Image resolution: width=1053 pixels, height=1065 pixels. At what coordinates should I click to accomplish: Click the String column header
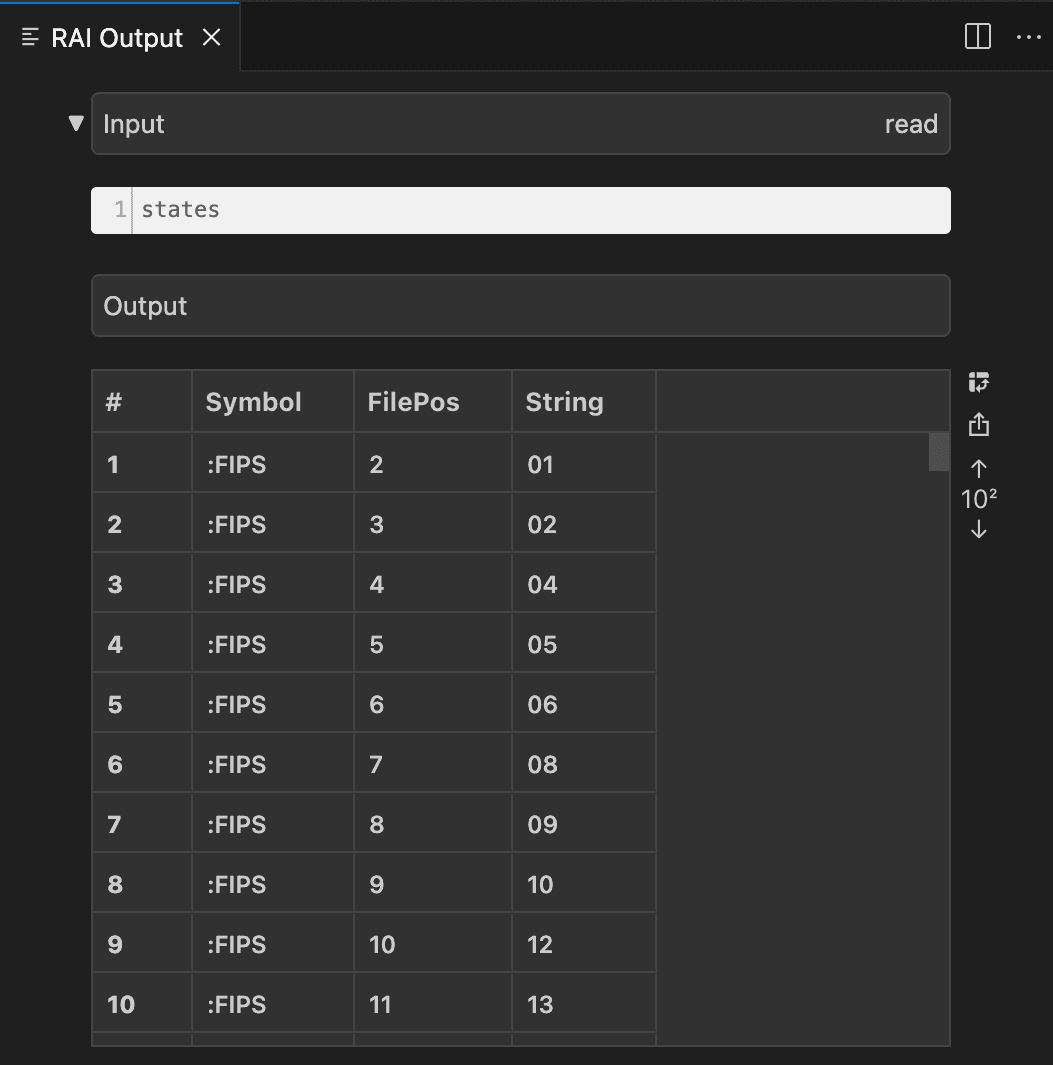(x=584, y=401)
